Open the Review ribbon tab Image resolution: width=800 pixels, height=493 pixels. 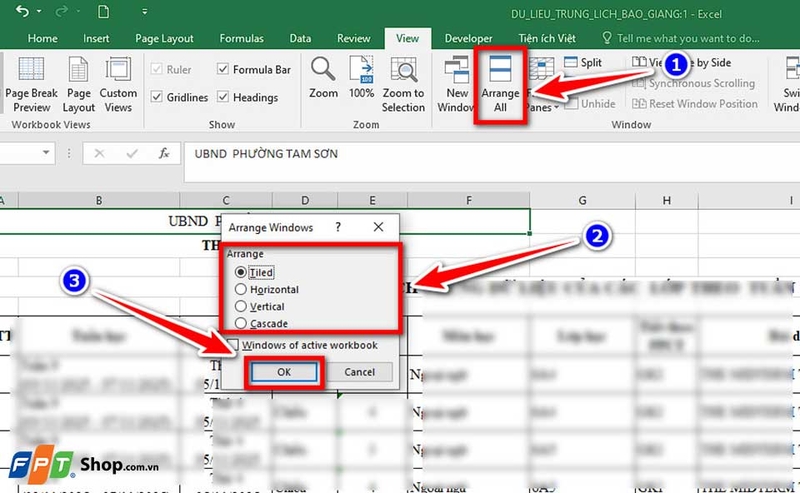[x=354, y=38]
